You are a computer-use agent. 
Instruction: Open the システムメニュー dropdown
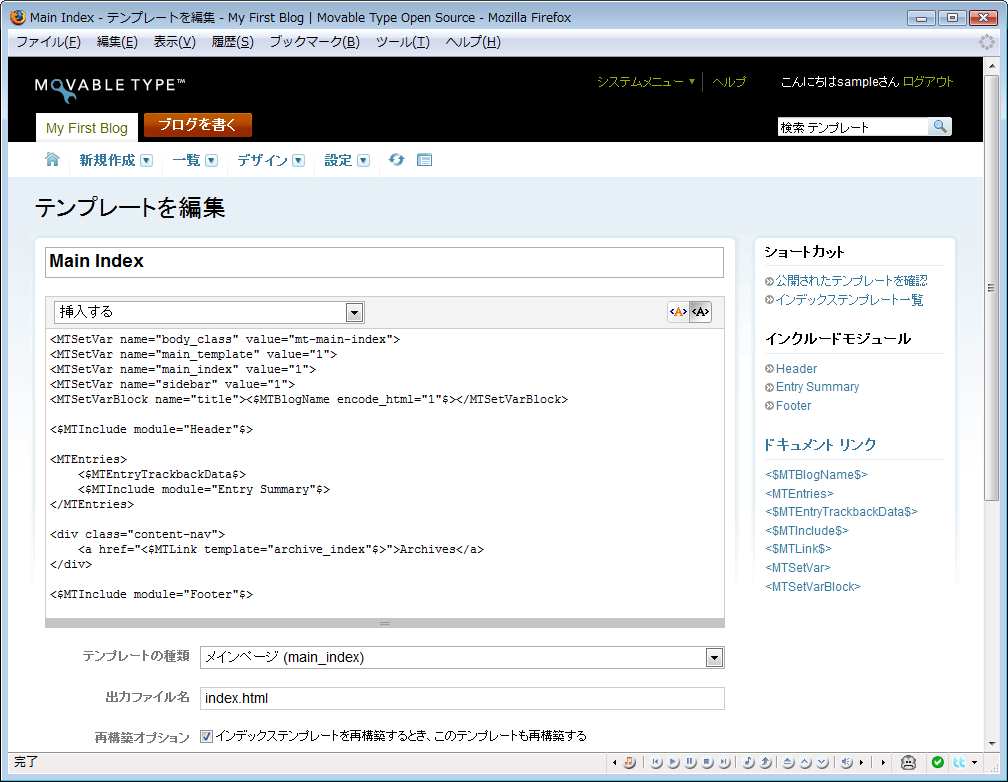coord(646,82)
